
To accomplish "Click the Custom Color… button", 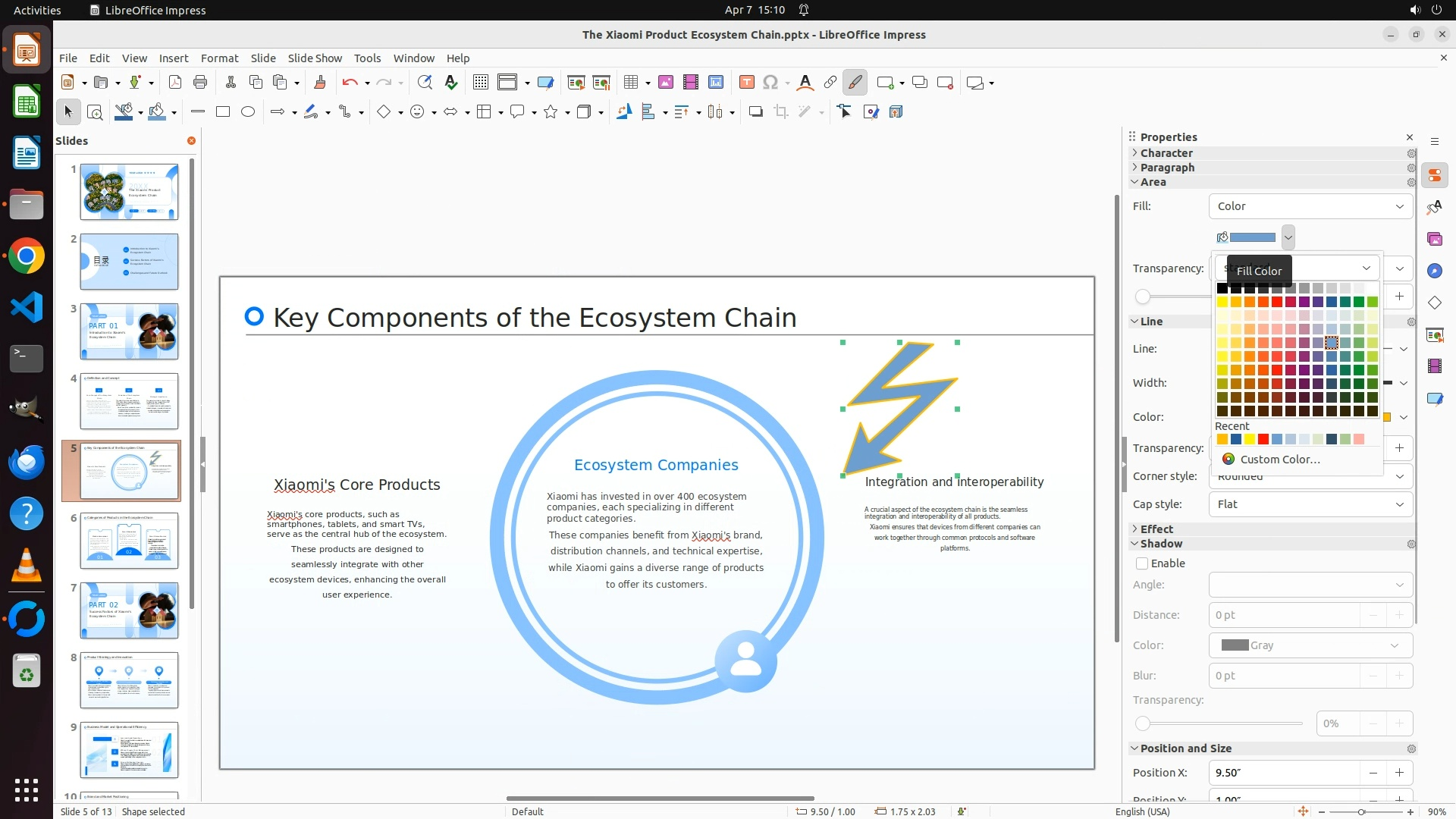I will [x=1279, y=460].
